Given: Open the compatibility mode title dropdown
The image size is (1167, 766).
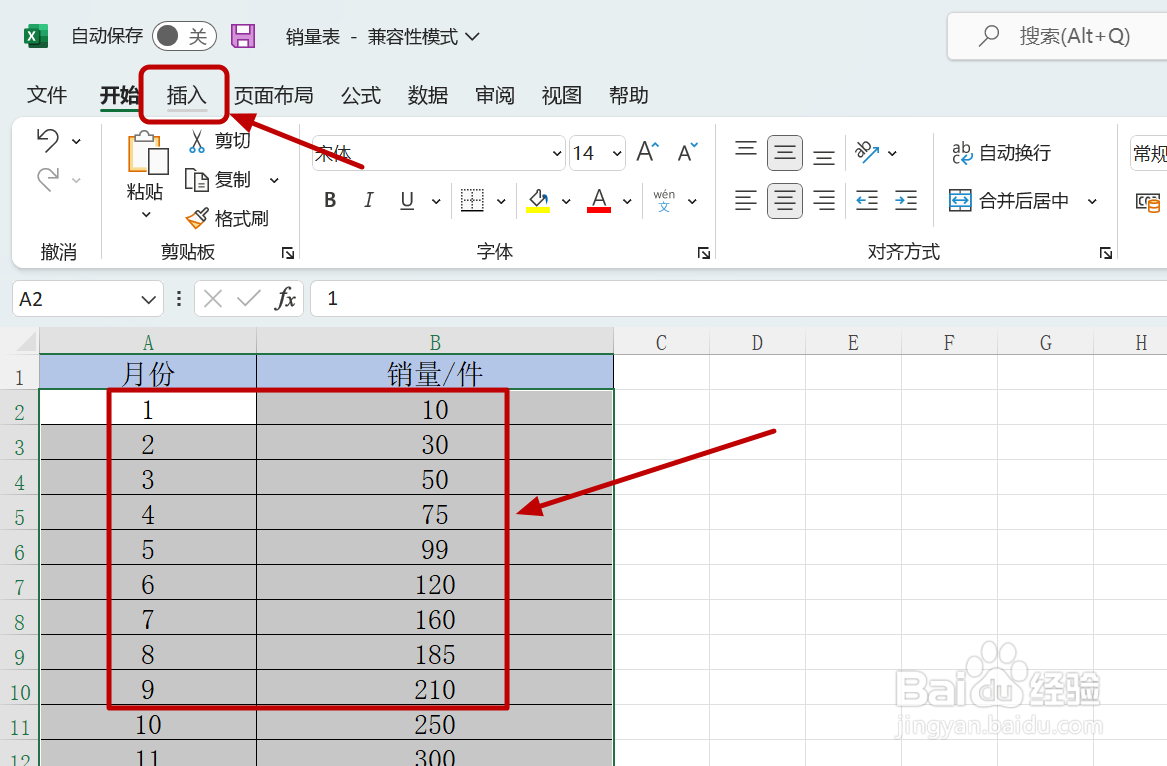Looking at the screenshot, I should (472, 36).
